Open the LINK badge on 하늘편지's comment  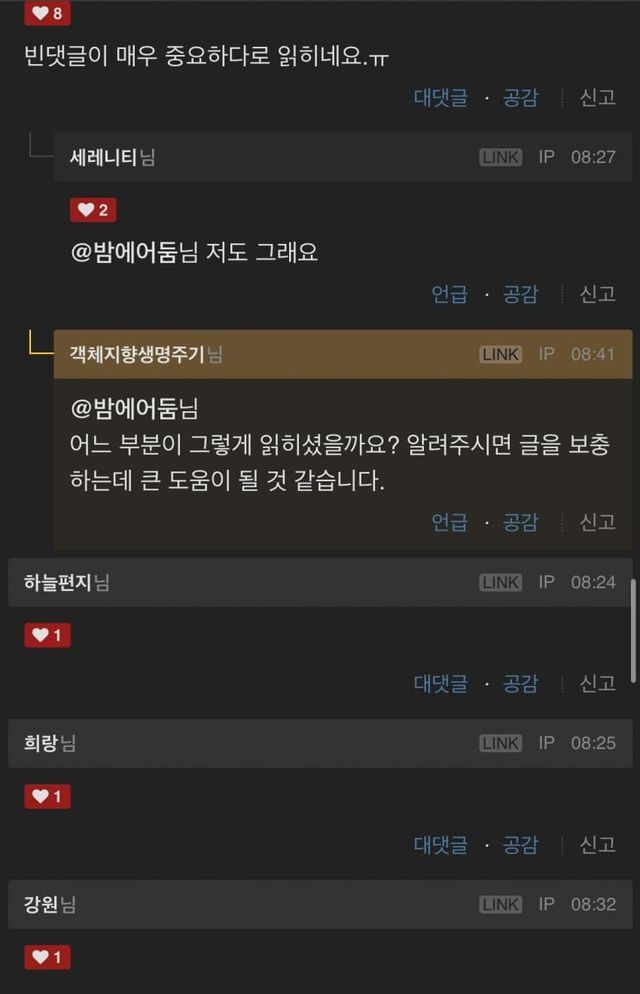pyautogui.click(x=501, y=583)
